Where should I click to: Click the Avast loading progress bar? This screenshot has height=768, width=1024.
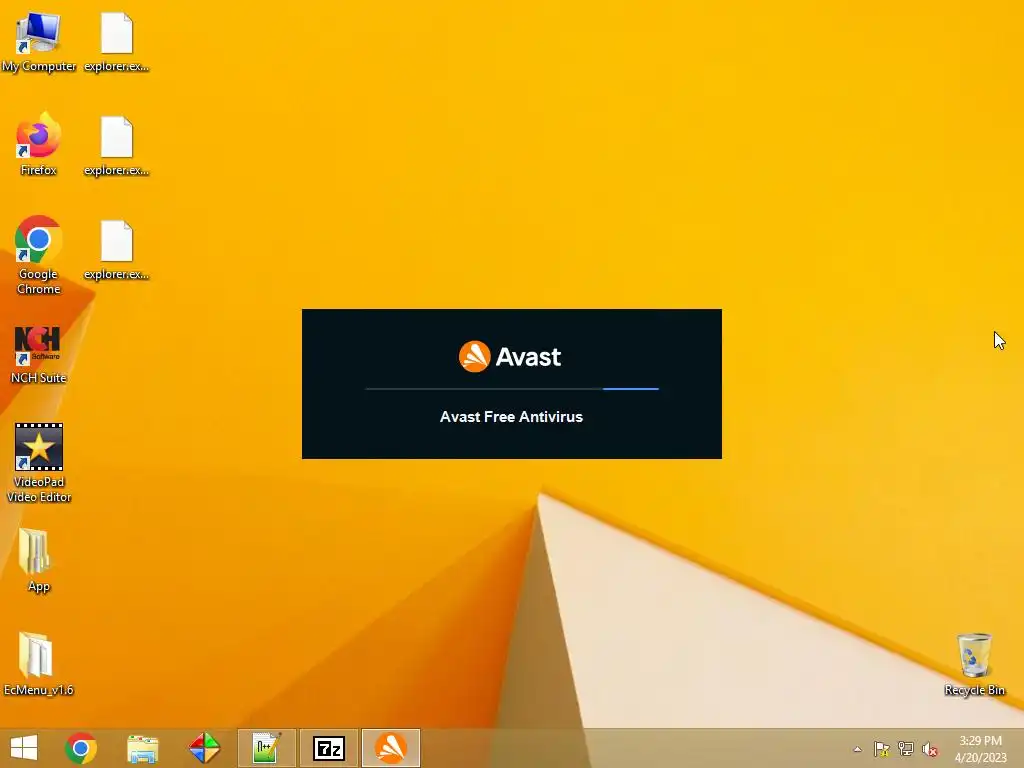(x=512, y=389)
